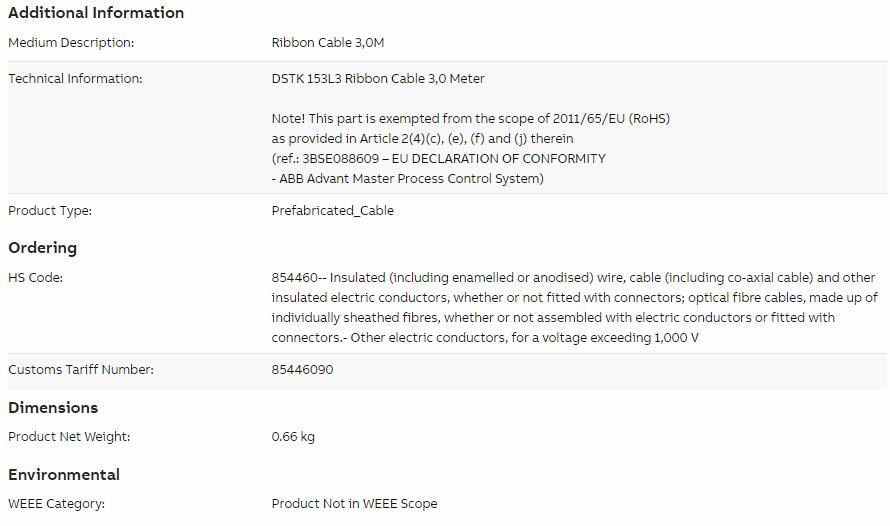Image resolution: width=890 pixels, height=526 pixels.
Task: Select the Prefabricated_Cable value
Action: tap(333, 211)
